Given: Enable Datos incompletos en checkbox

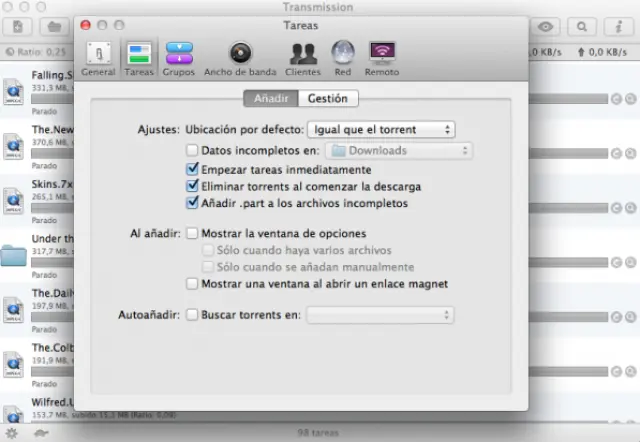Looking at the screenshot, I should click(x=193, y=151).
